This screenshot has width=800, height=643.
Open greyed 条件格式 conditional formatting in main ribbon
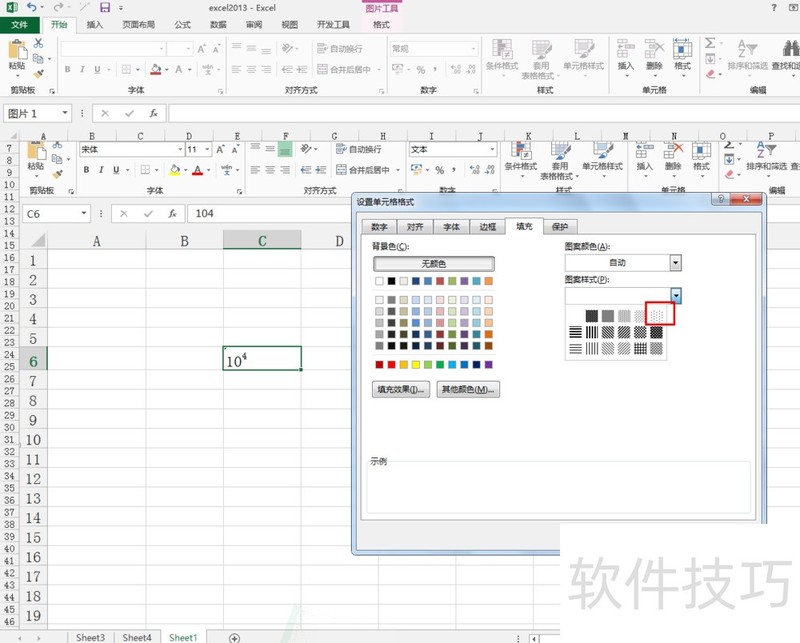coord(502,58)
